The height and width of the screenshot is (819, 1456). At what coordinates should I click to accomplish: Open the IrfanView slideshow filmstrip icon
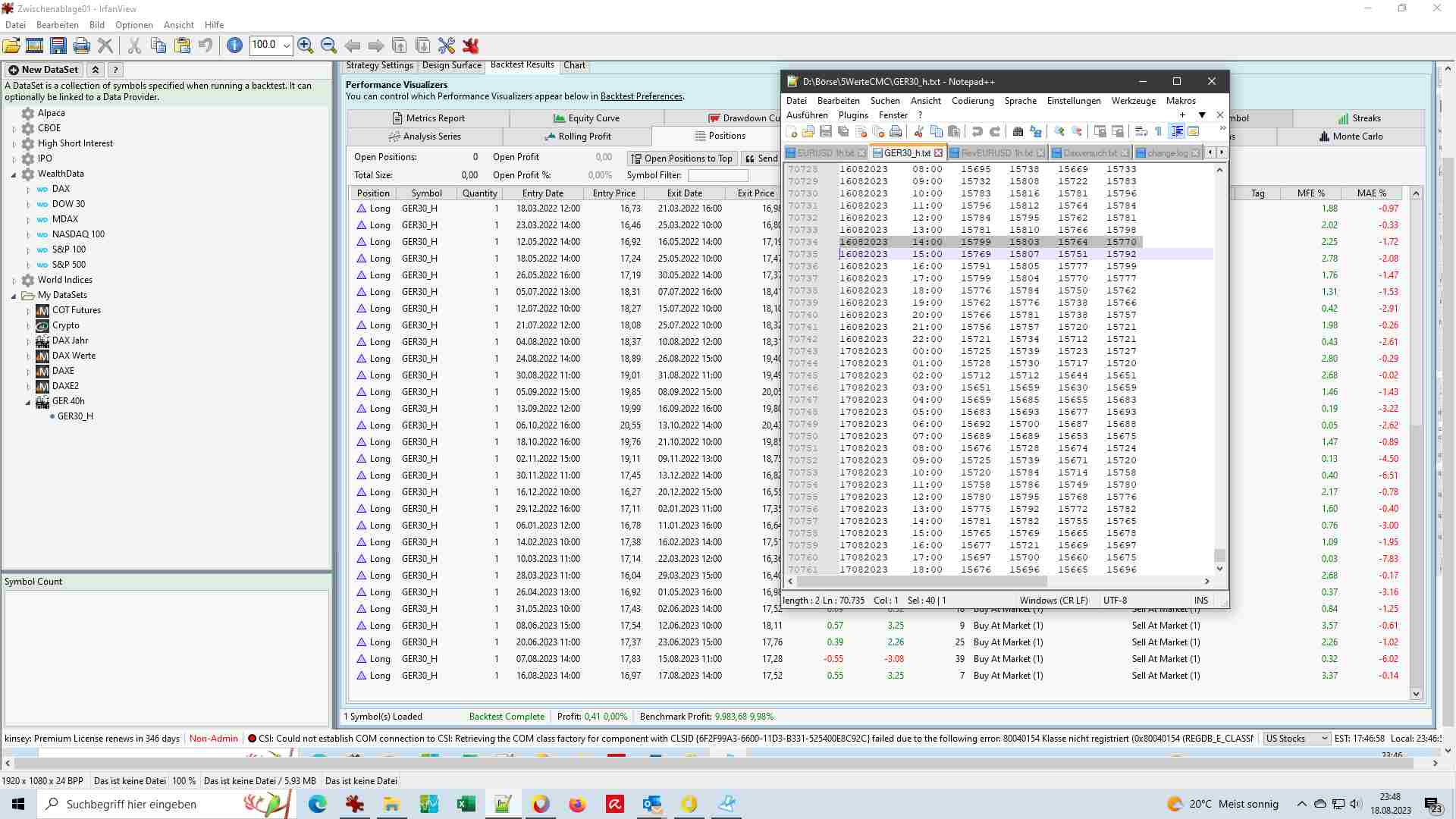[34, 45]
